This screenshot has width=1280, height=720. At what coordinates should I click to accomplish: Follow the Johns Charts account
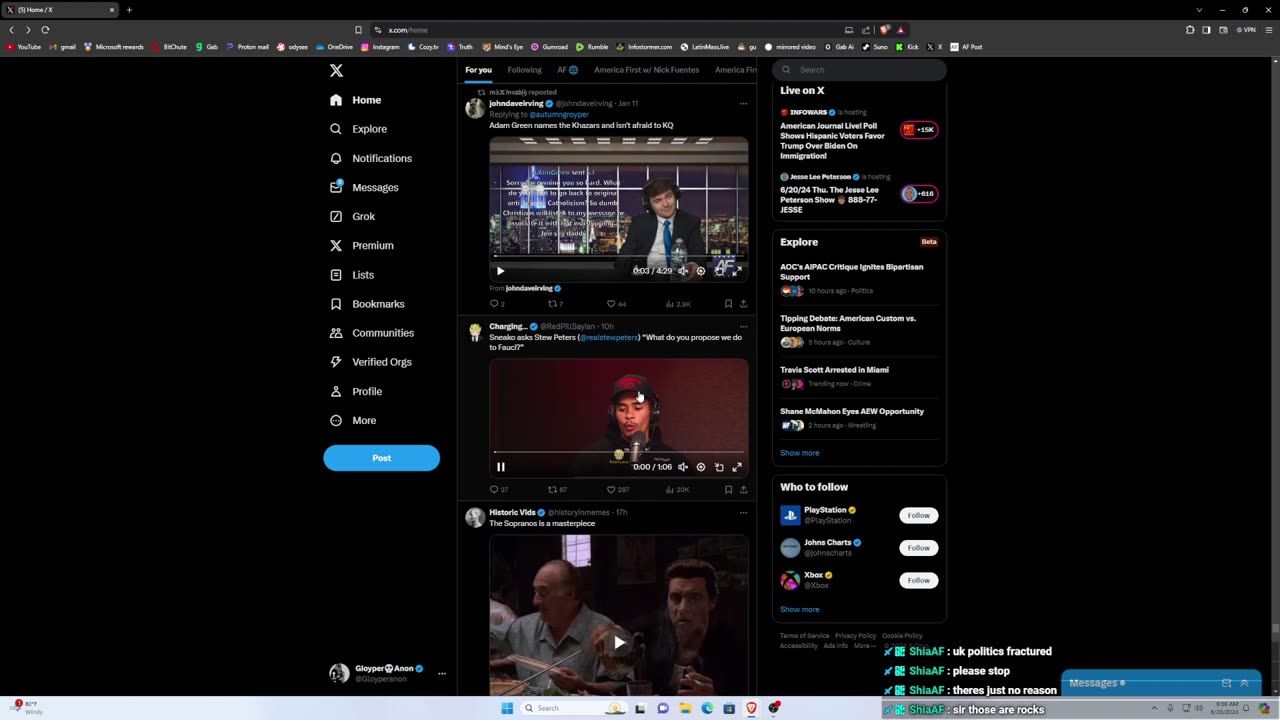coord(918,548)
